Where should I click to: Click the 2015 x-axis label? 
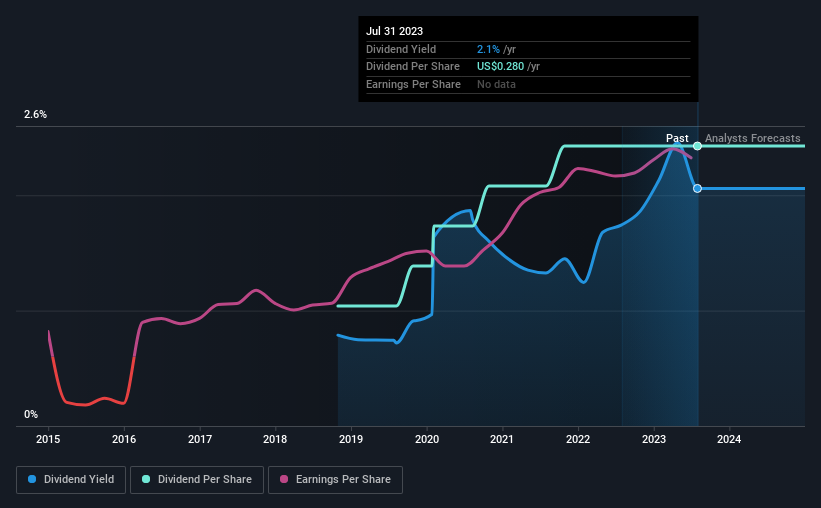48,439
